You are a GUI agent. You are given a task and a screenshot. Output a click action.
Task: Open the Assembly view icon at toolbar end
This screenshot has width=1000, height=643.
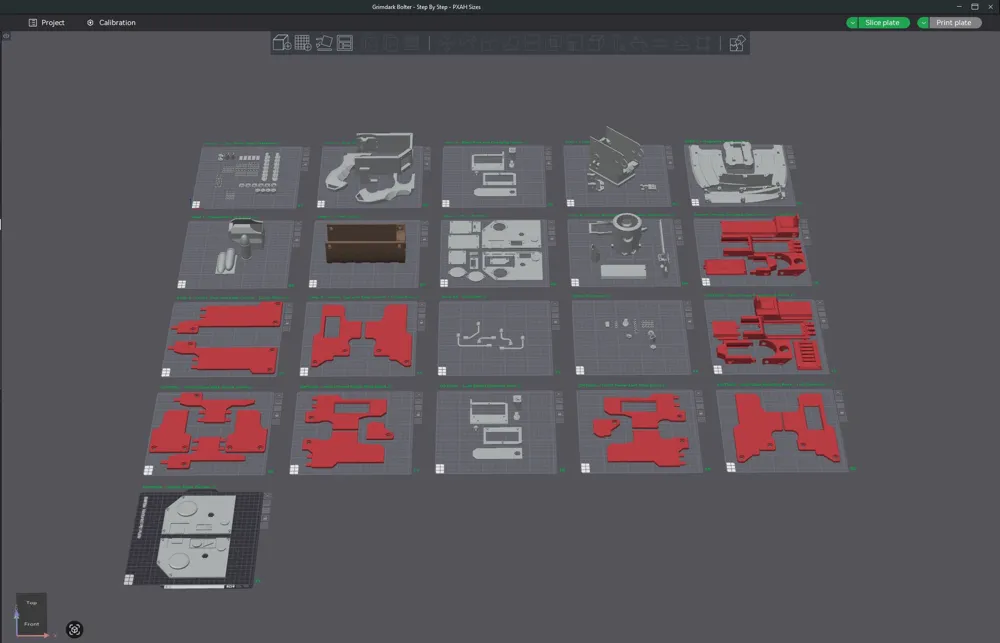click(737, 43)
